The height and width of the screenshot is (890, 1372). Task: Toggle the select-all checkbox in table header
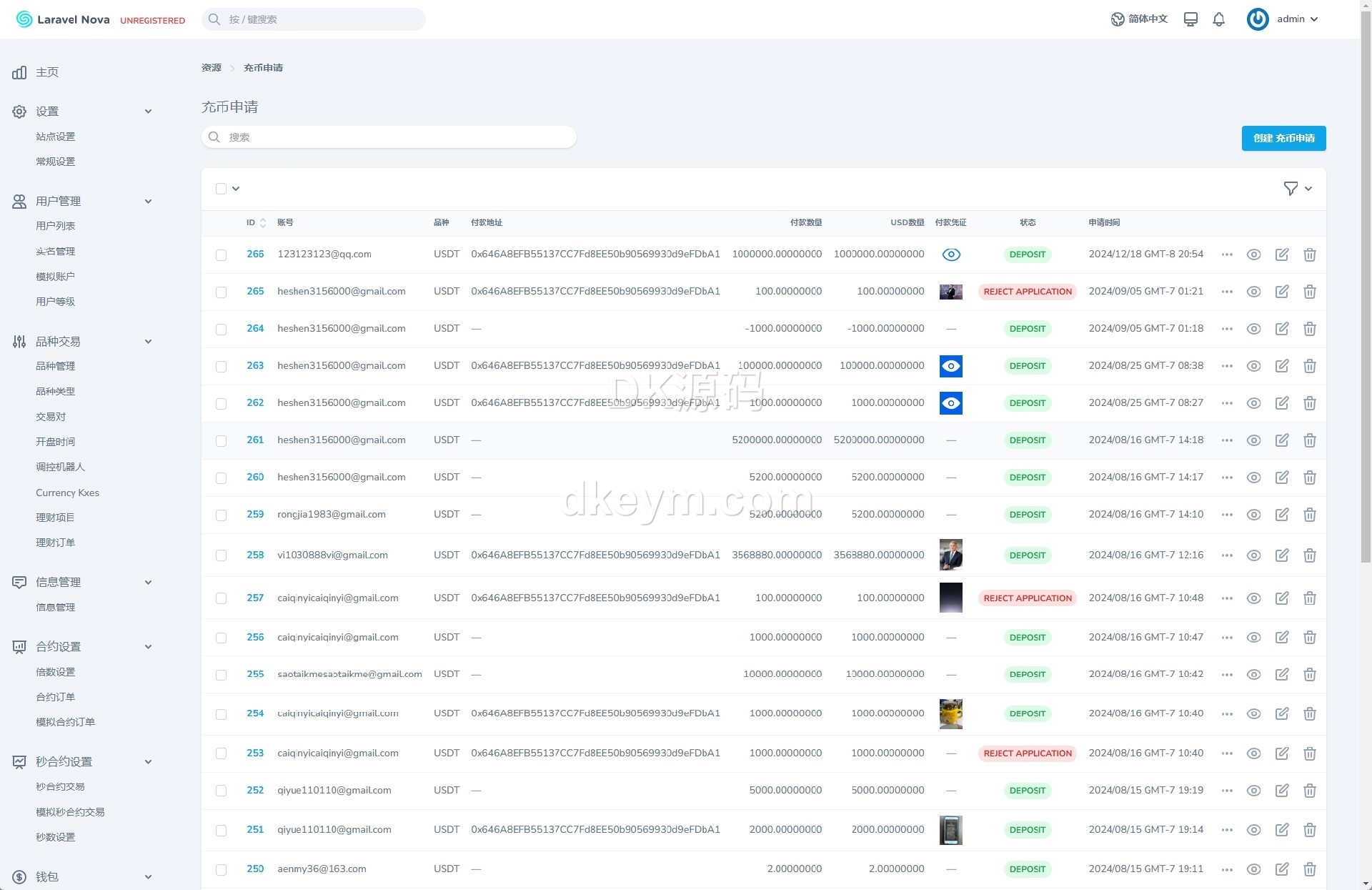221,189
